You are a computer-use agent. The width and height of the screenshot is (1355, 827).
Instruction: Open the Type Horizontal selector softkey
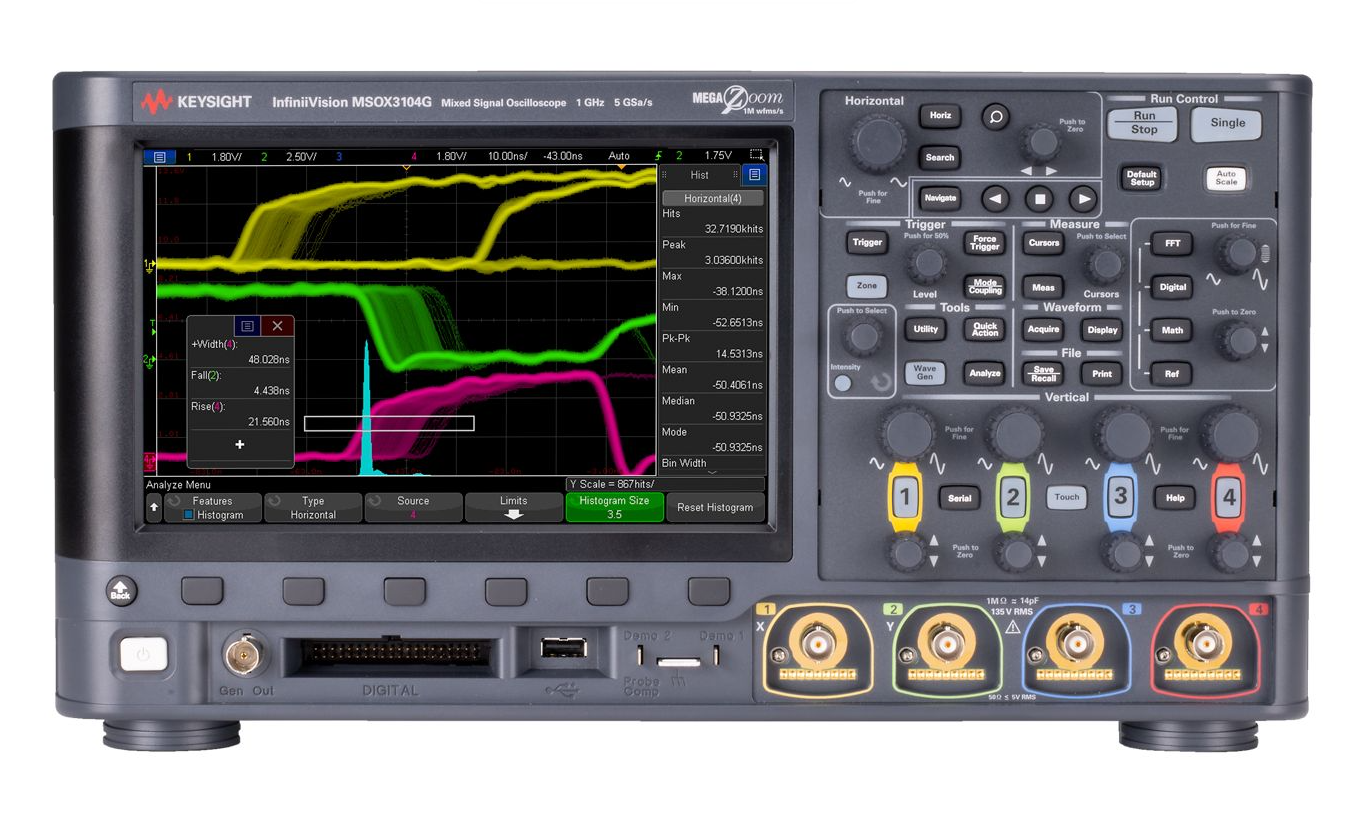coord(313,508)
